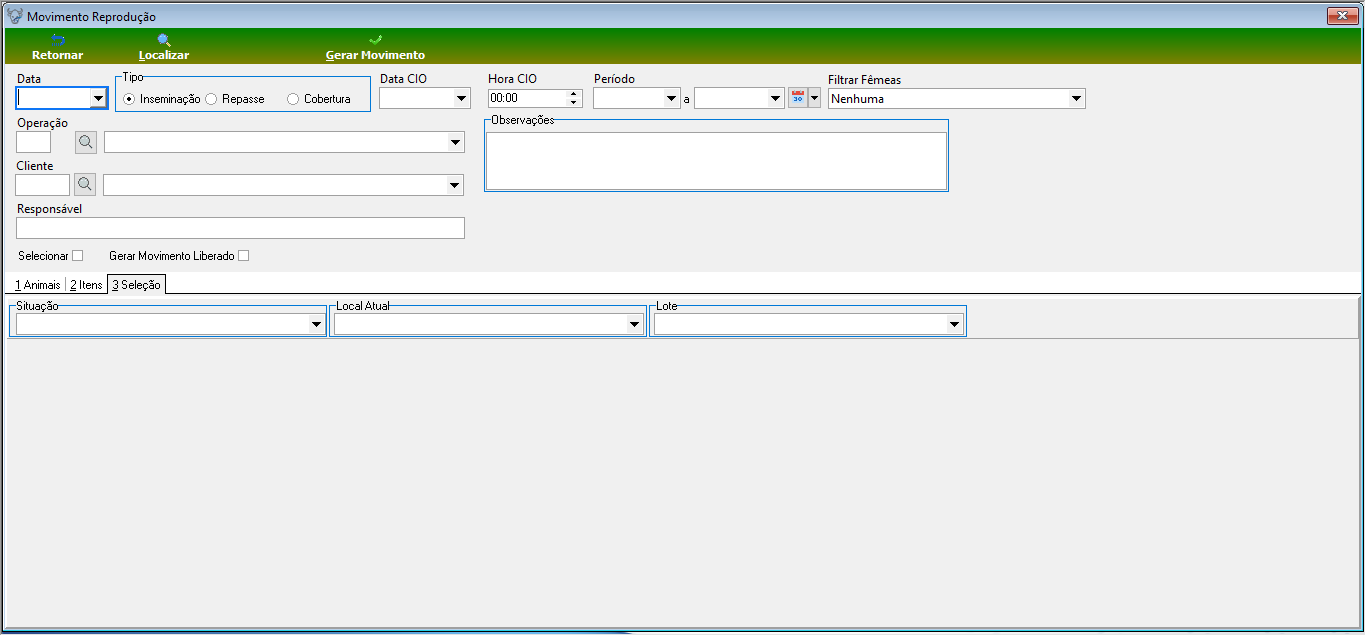Click the Gerar Movimento checkmark icon

pyautogui.click(x=375, y=40)
